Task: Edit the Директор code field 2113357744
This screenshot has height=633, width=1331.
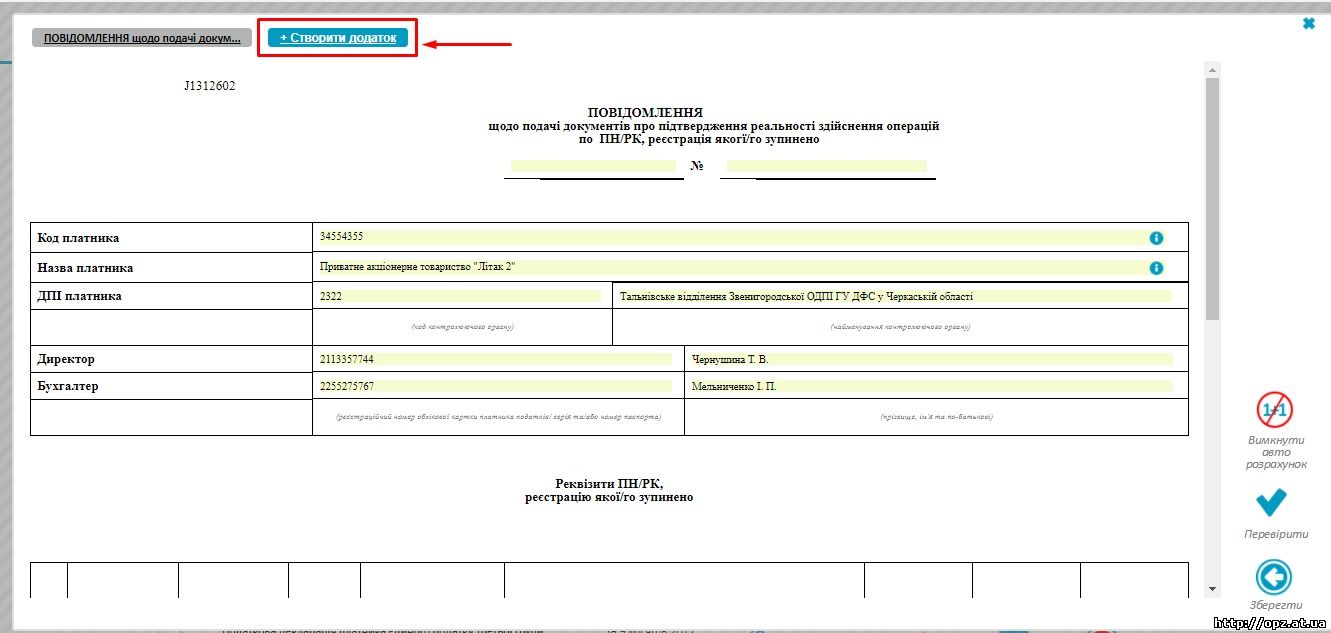Action: point(495,359)
